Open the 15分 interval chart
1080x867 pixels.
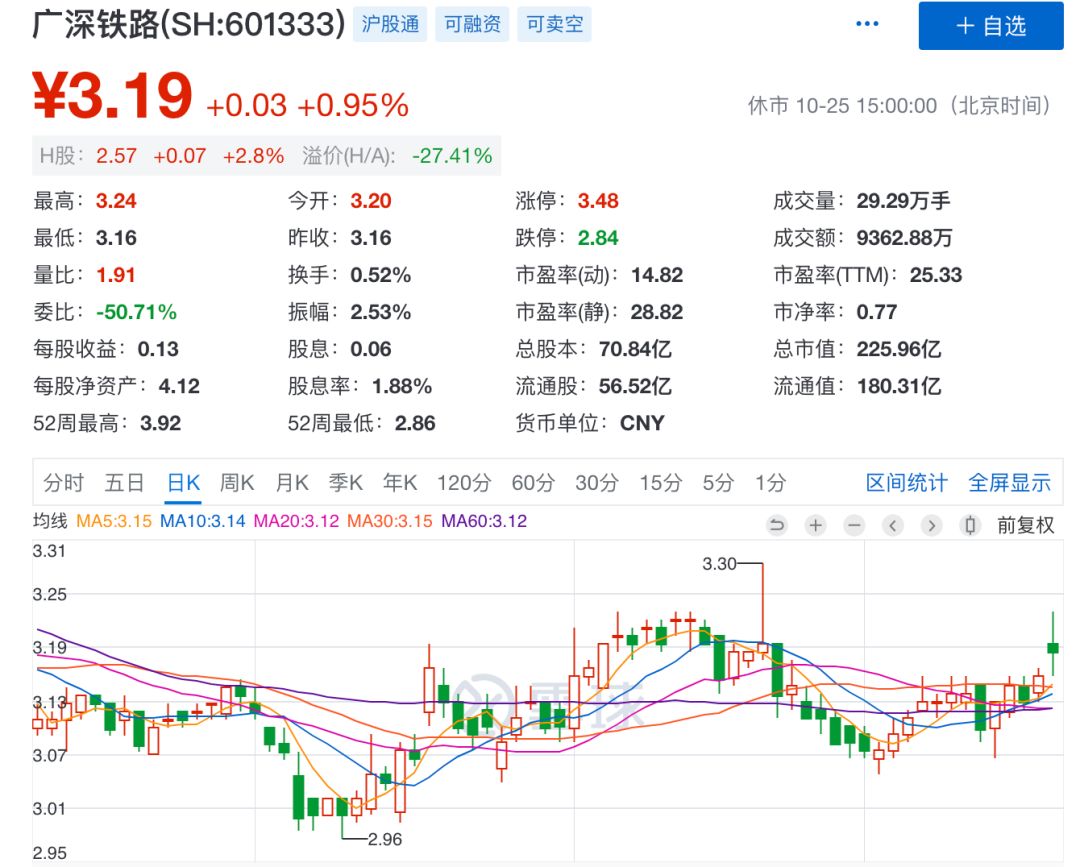click(661, 483)
